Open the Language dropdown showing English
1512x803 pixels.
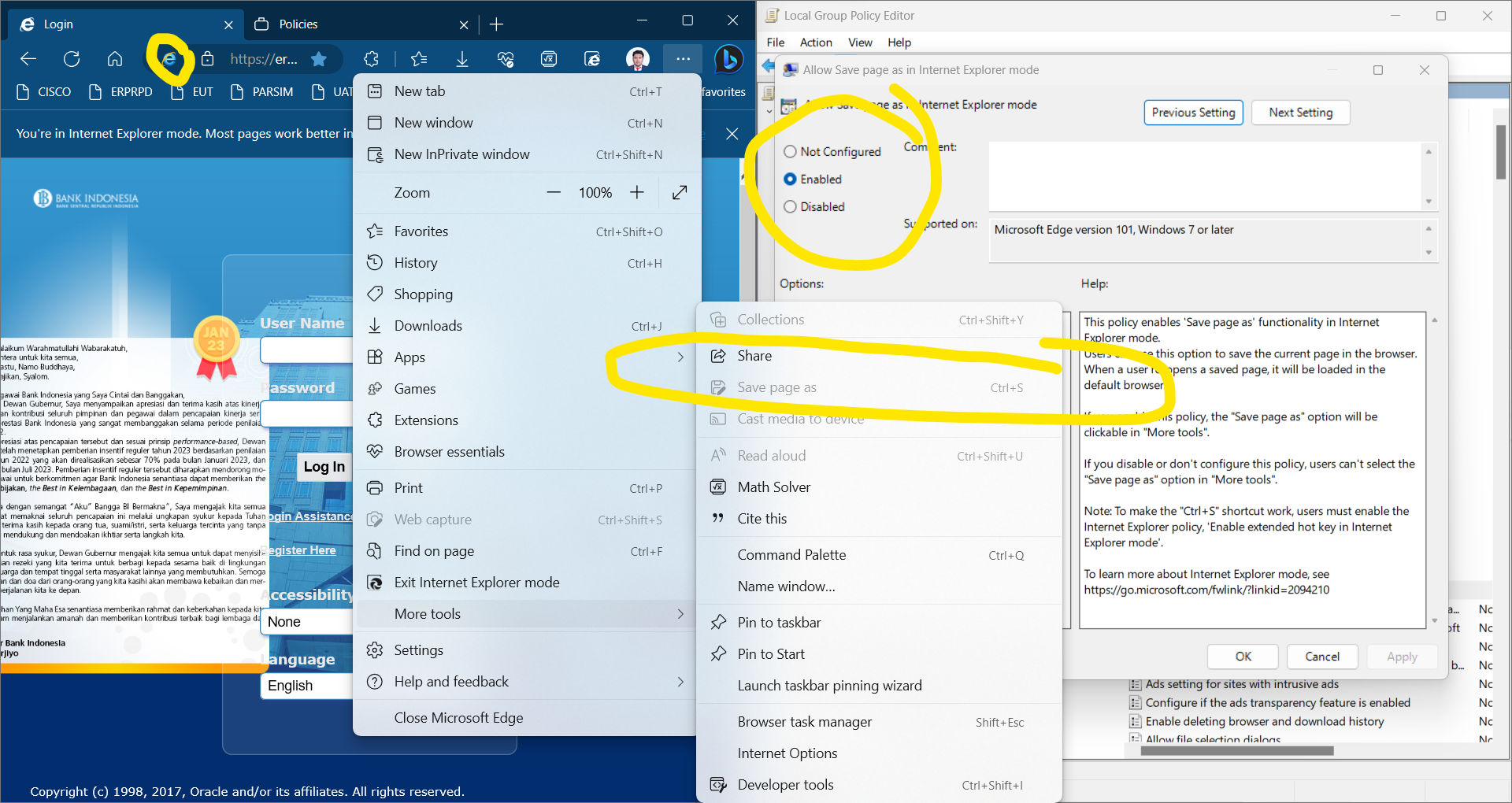pyautogui.click(x=307, y=686)
